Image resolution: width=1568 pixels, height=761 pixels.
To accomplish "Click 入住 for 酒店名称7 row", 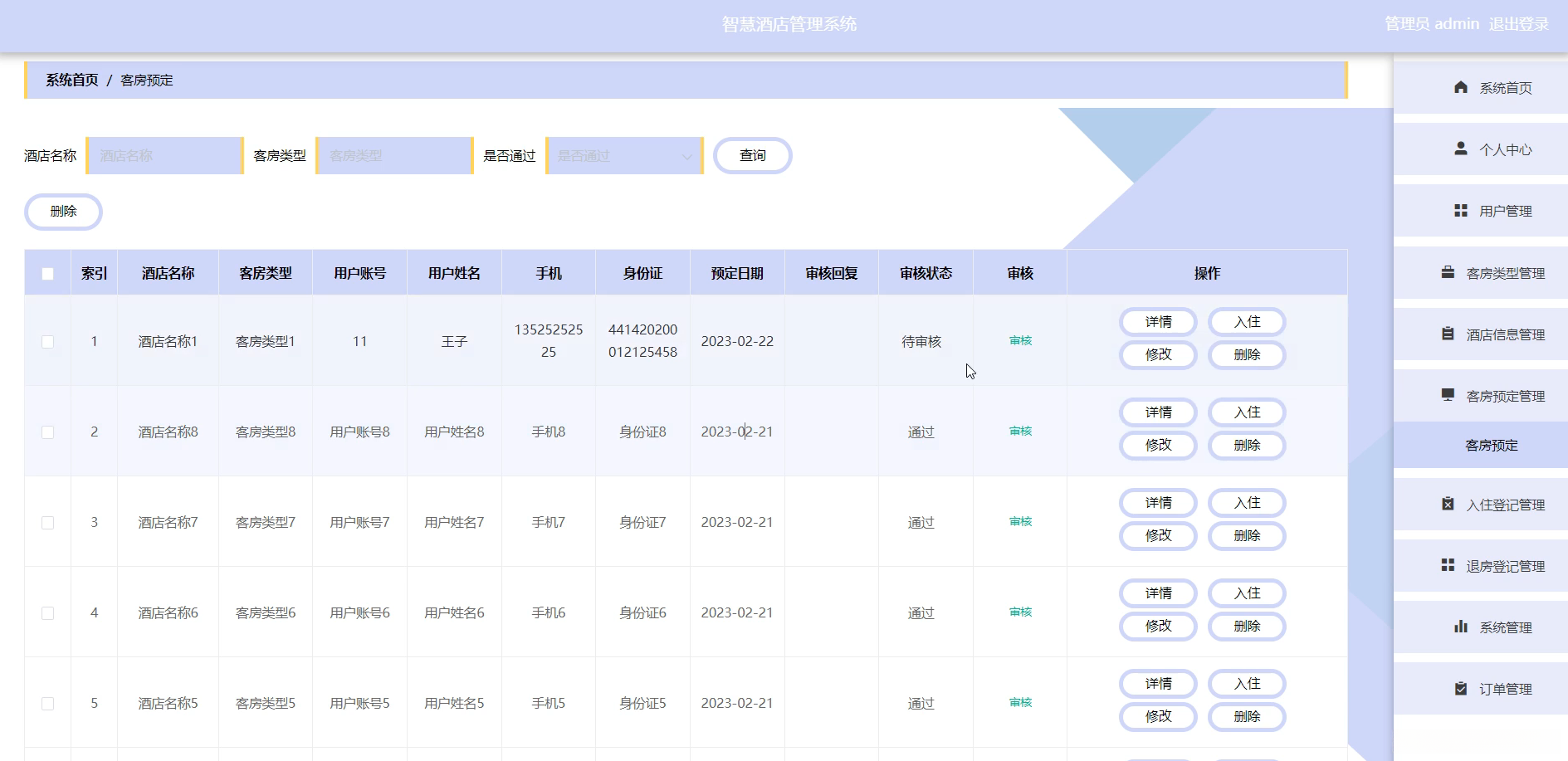I will tap(1248, 503).
